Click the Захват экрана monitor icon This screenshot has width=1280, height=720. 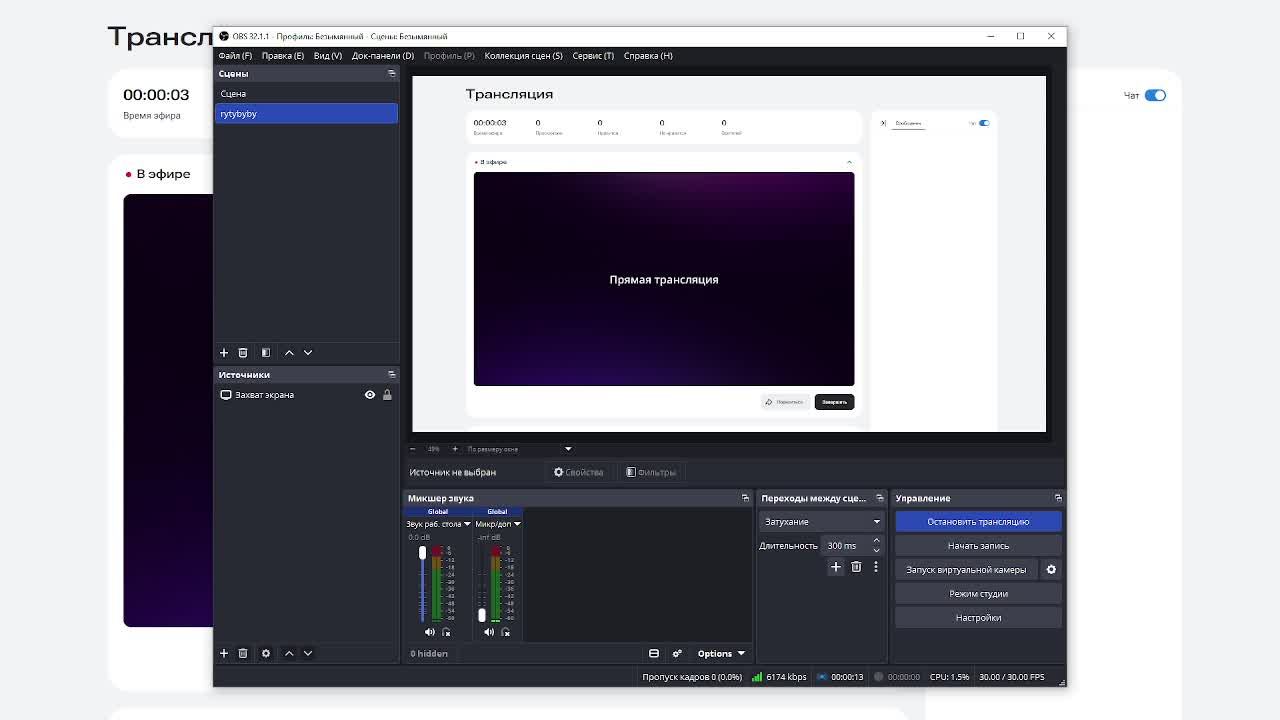(226, 395)
